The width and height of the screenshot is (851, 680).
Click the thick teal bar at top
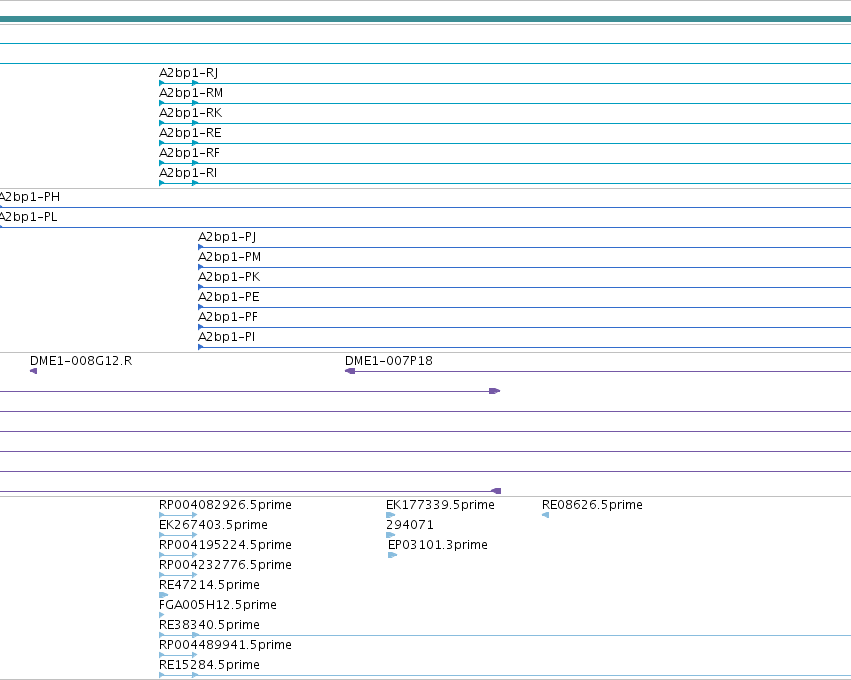coord(426,19)
